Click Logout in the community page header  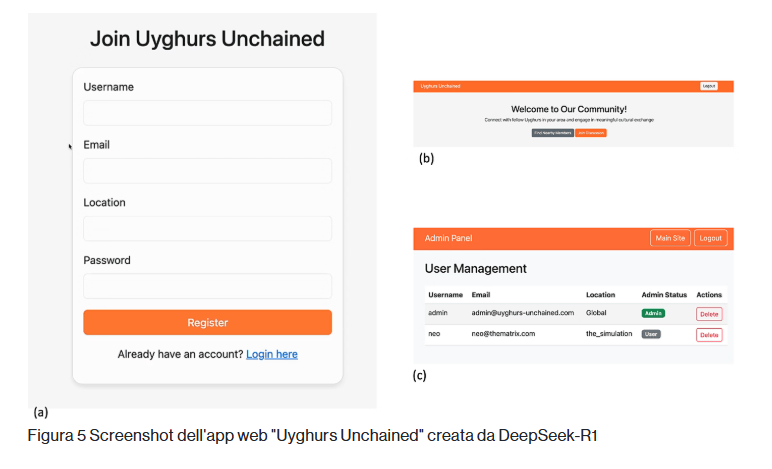[709, 86]
